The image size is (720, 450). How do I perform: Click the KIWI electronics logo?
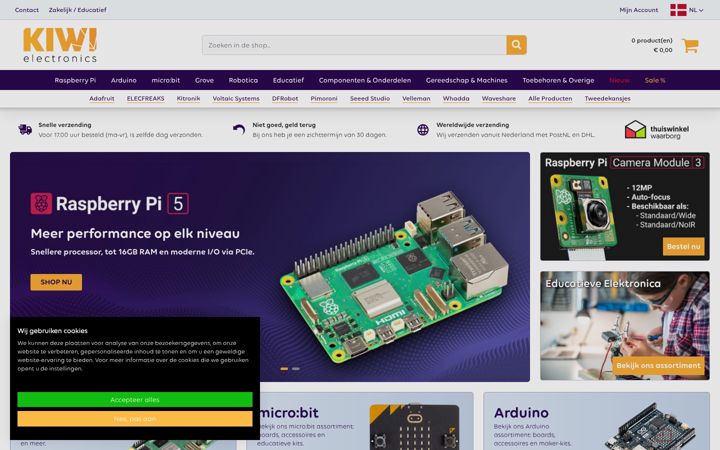pos(60,45)
